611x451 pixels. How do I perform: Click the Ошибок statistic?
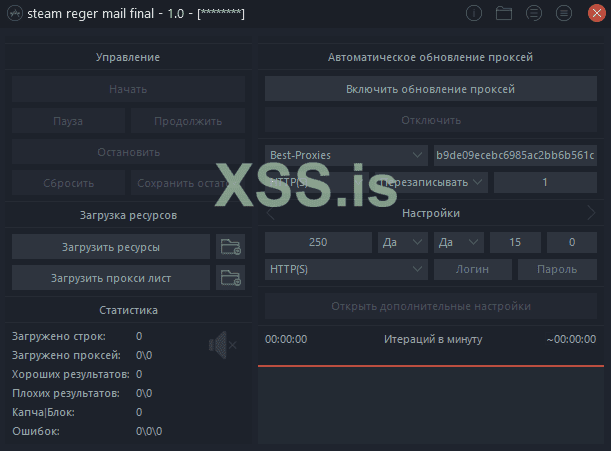pyautogui.click(x=87, y=431)
